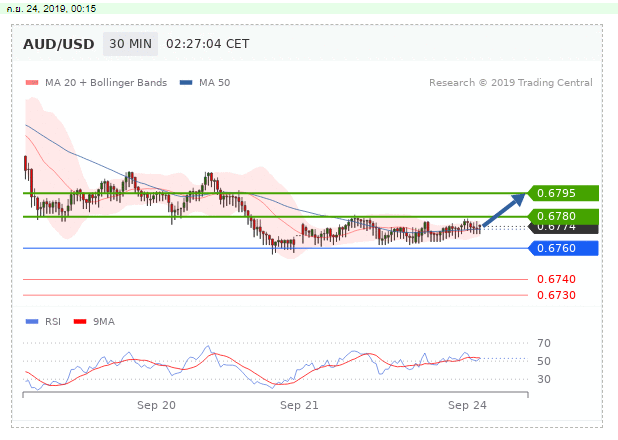The image size is (618, 440).
Task: Click the 02:27:04 CET time text
Action: pyautogui.click(x=208, y=44)
